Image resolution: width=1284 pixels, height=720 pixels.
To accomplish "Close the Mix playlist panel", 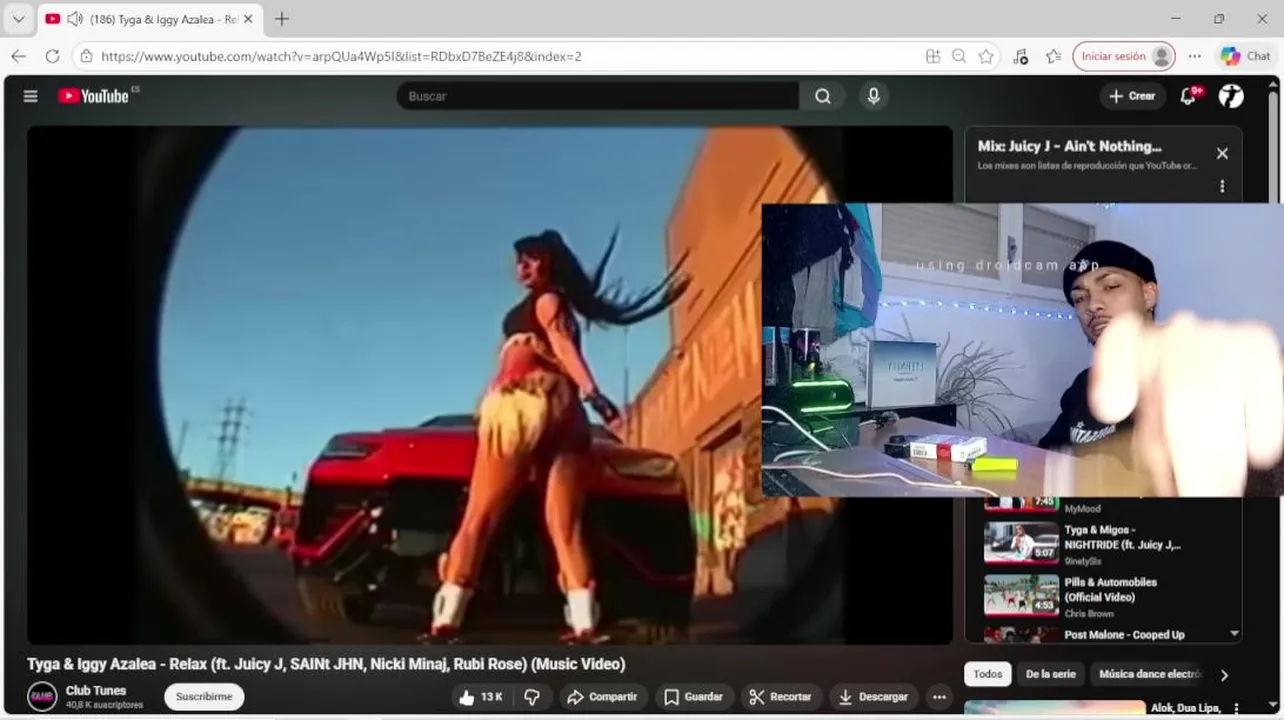I will [1221, 153].
